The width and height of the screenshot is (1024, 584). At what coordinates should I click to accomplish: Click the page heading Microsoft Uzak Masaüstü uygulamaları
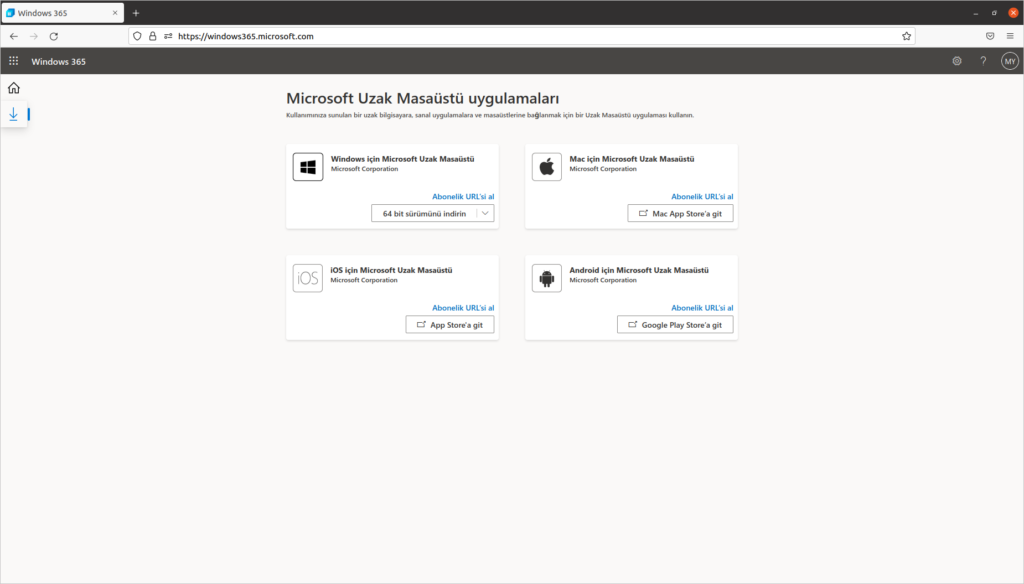point(423,99)
